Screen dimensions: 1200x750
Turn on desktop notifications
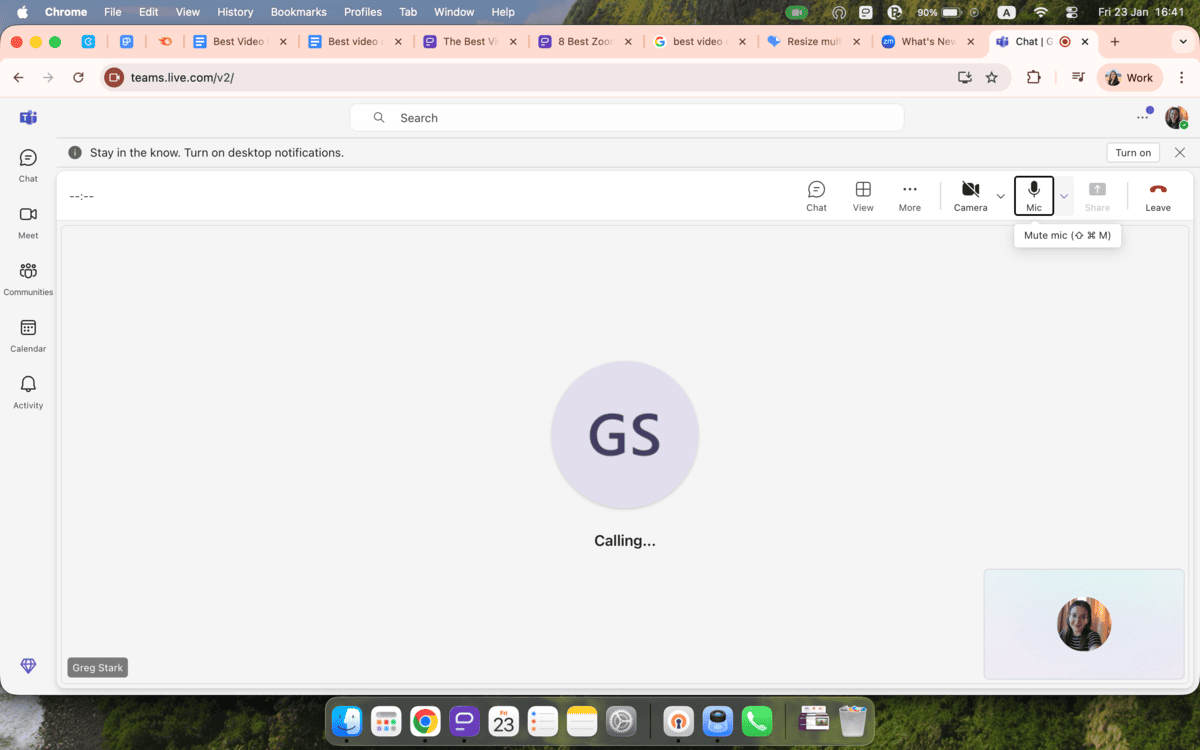(x=1132, y=152)
